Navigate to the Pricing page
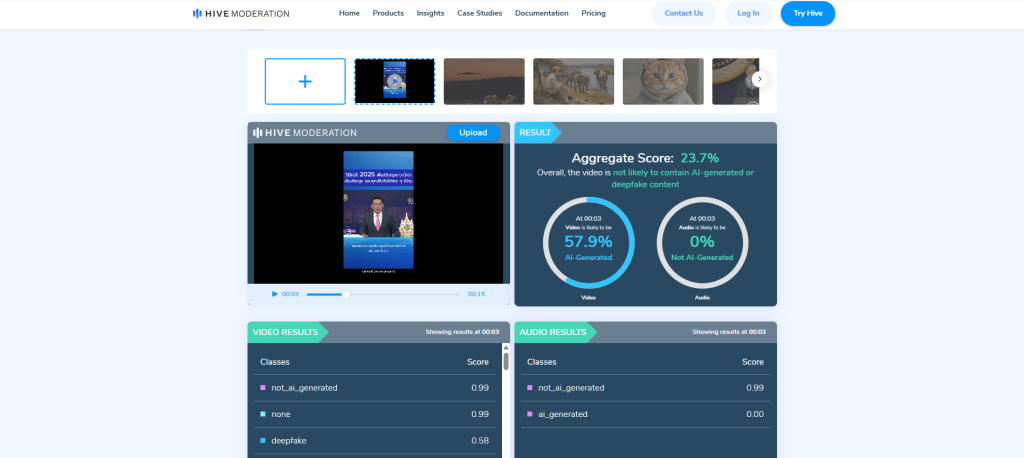The width and height of the screenshot is (1024, 458). [x=593, y=14]
